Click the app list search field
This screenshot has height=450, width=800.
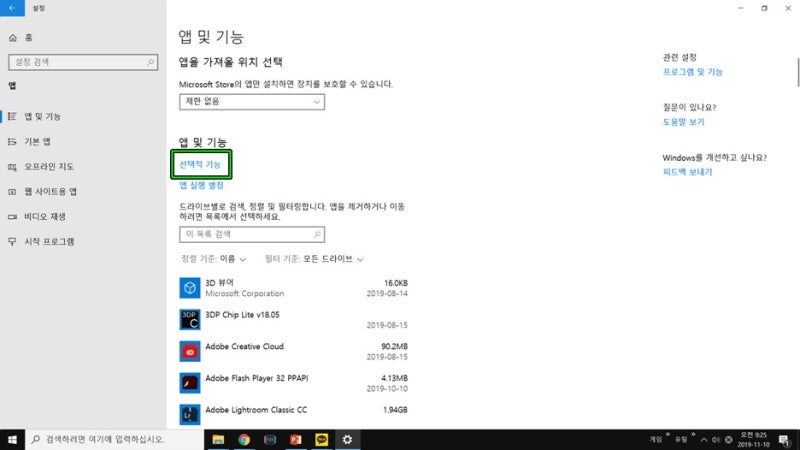click(252, 234)
